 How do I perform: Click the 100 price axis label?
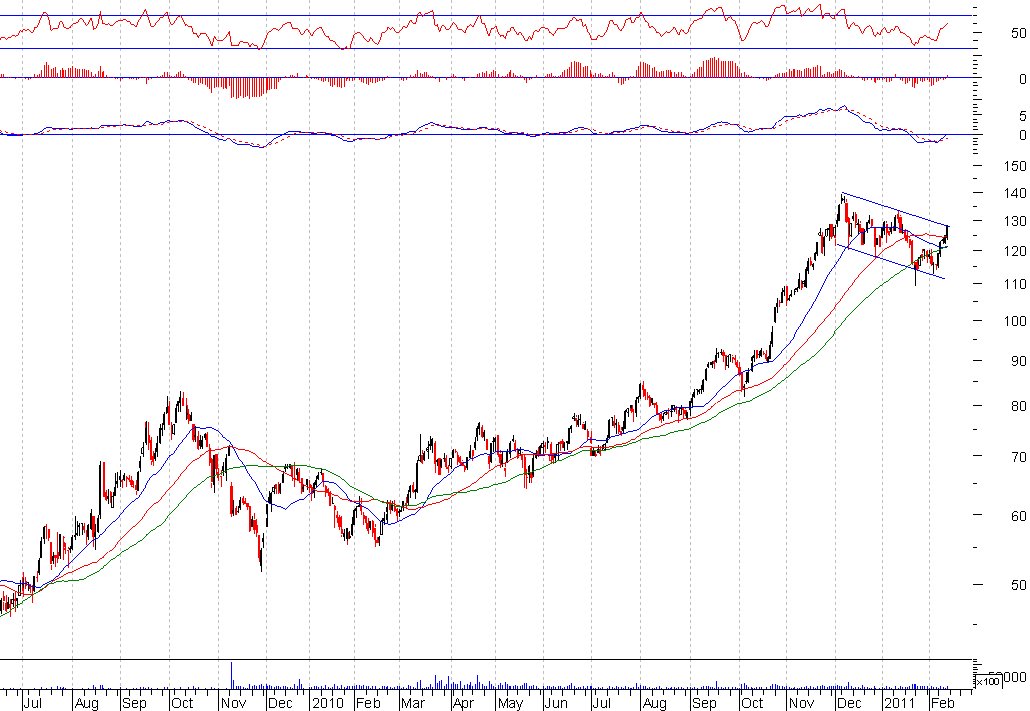pos(1014,321)
